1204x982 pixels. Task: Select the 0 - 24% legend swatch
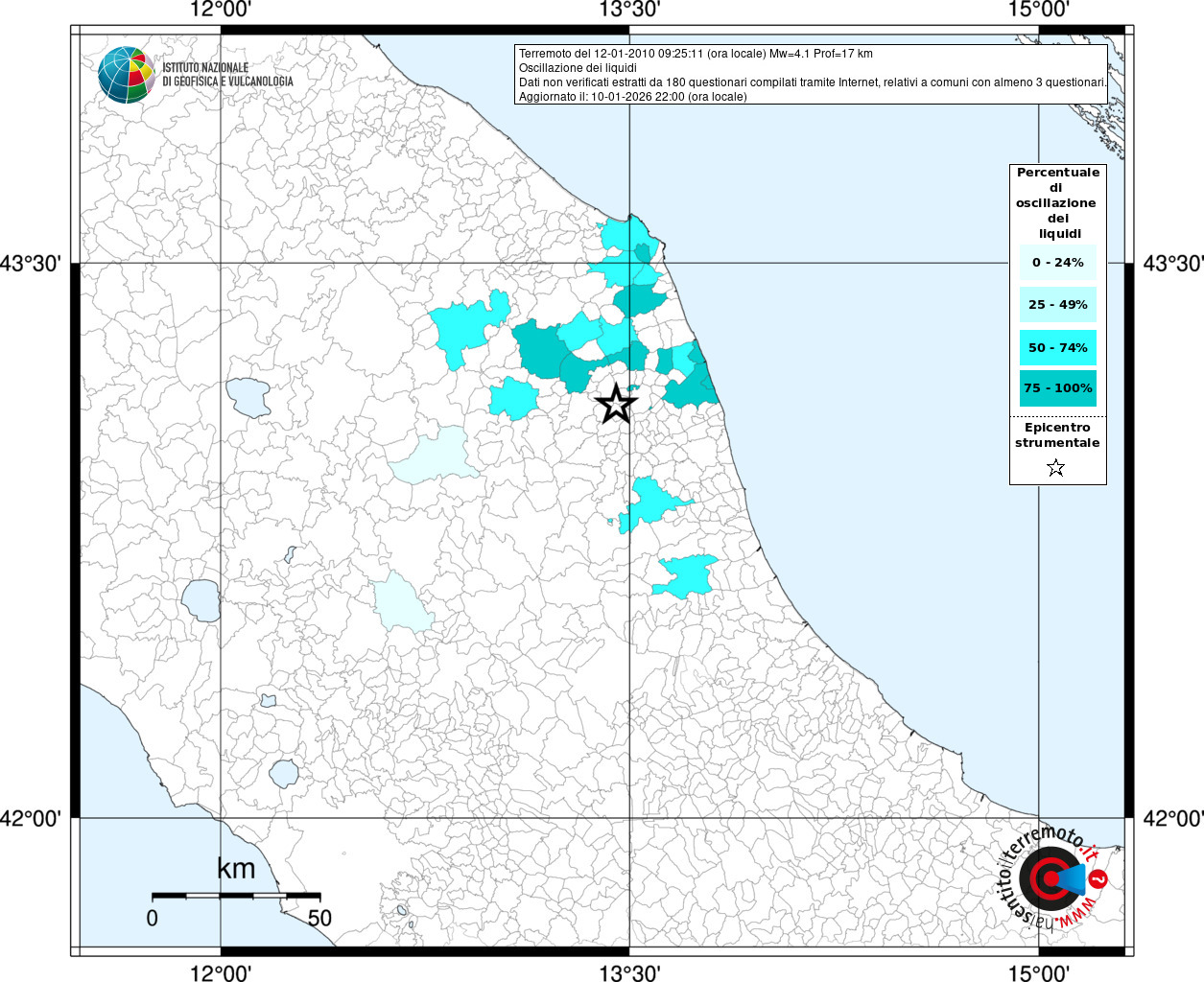1057,263
